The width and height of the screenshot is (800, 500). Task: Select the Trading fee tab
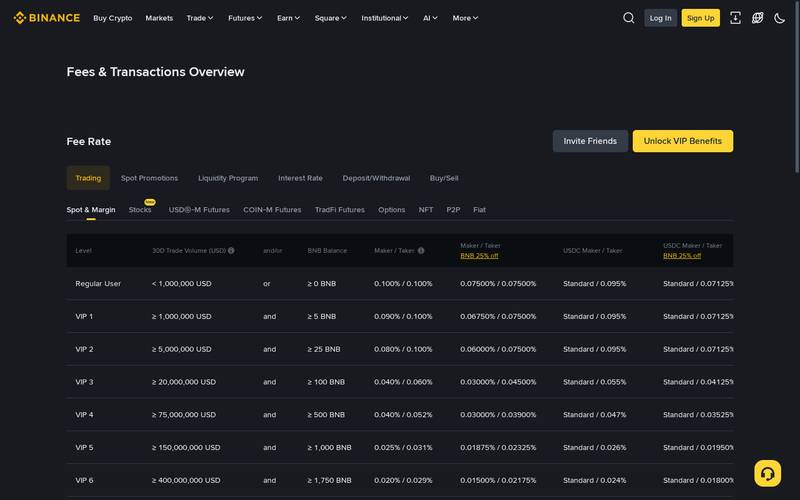tap(88, 178)
